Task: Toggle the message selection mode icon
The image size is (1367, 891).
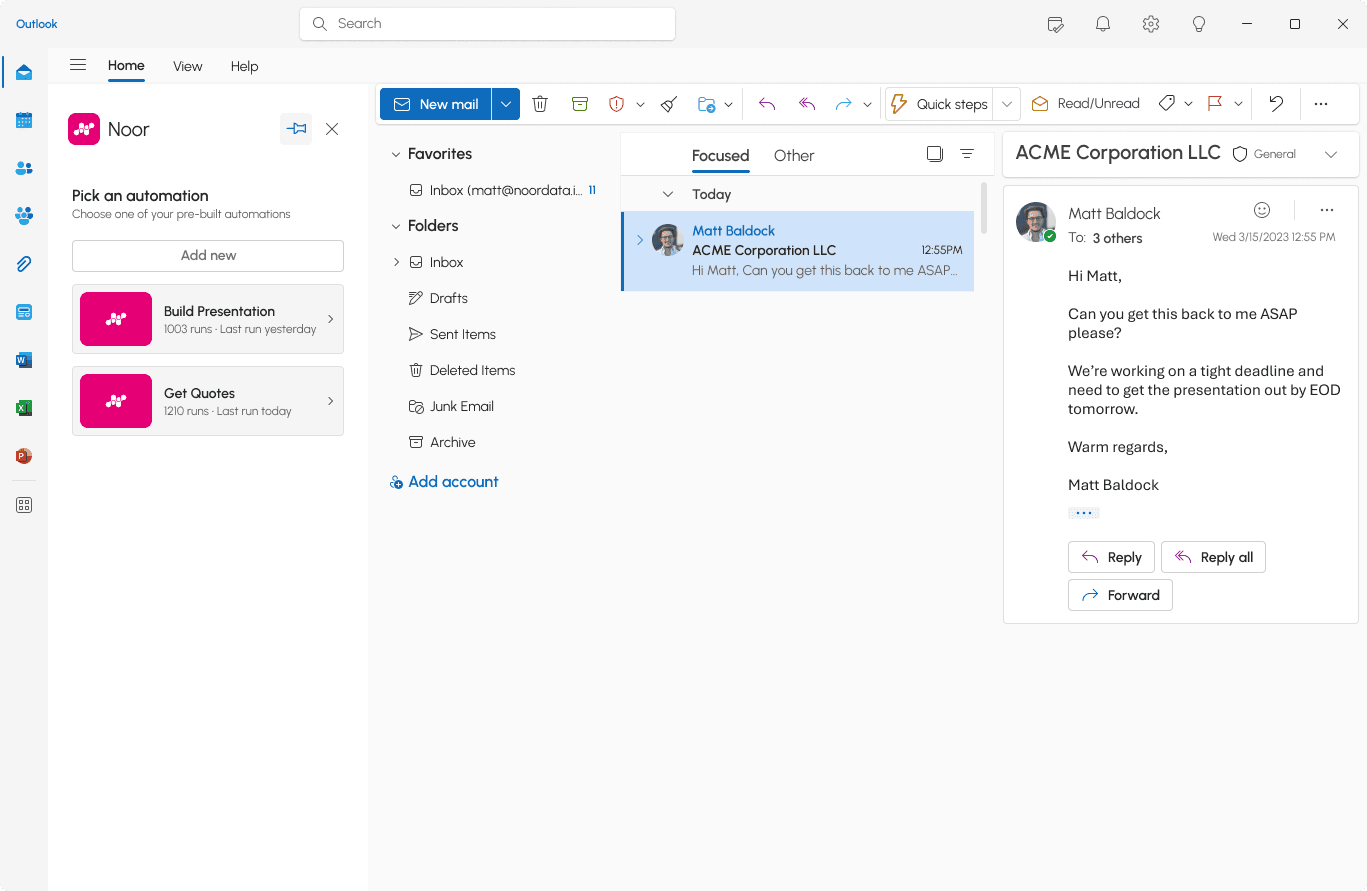Action: [x=935, y=154]
